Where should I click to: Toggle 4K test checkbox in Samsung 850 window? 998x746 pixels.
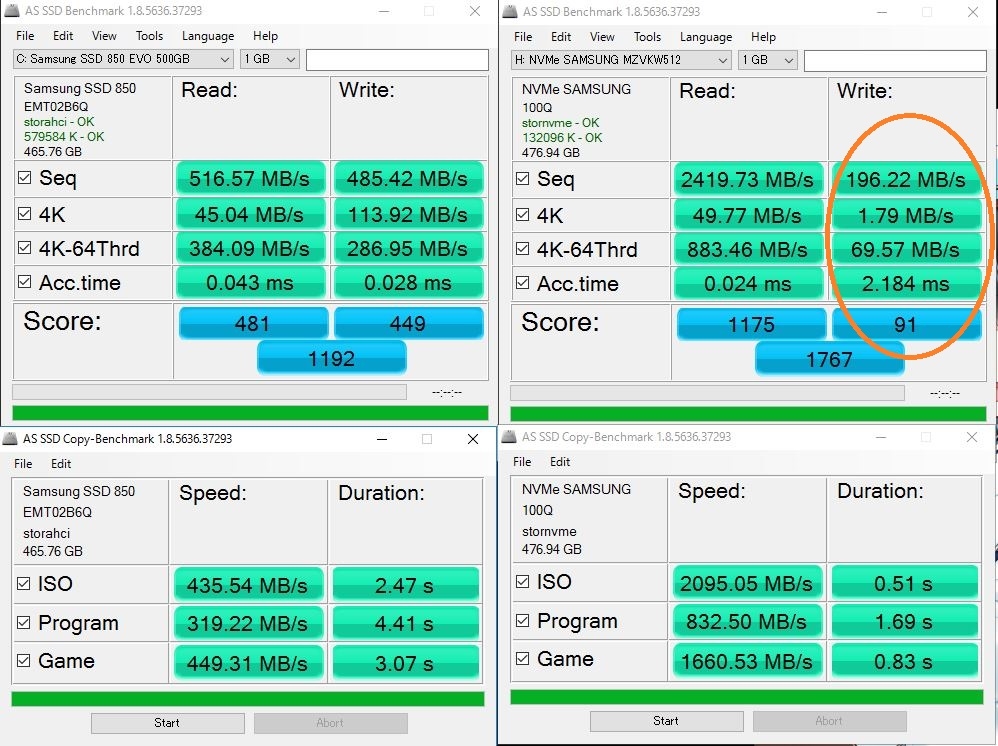[x=24, y=213]
